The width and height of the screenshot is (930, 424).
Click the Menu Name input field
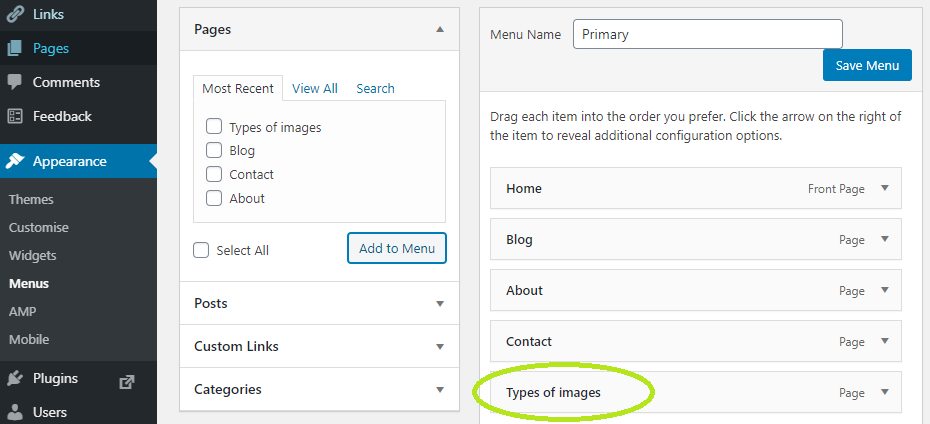pos(708,34)
